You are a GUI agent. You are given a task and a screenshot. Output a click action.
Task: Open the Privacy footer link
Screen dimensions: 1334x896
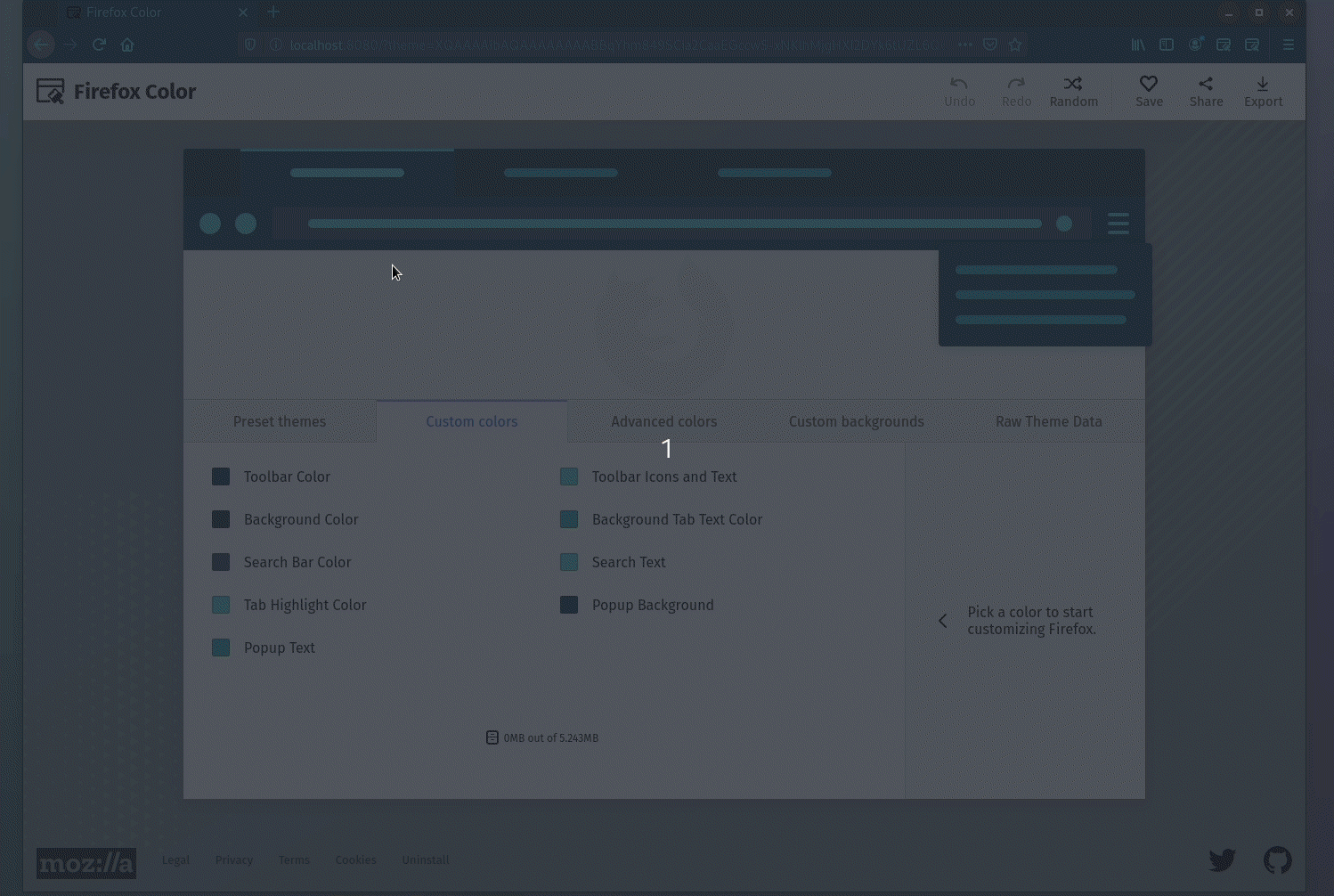(x=234, y=859)
